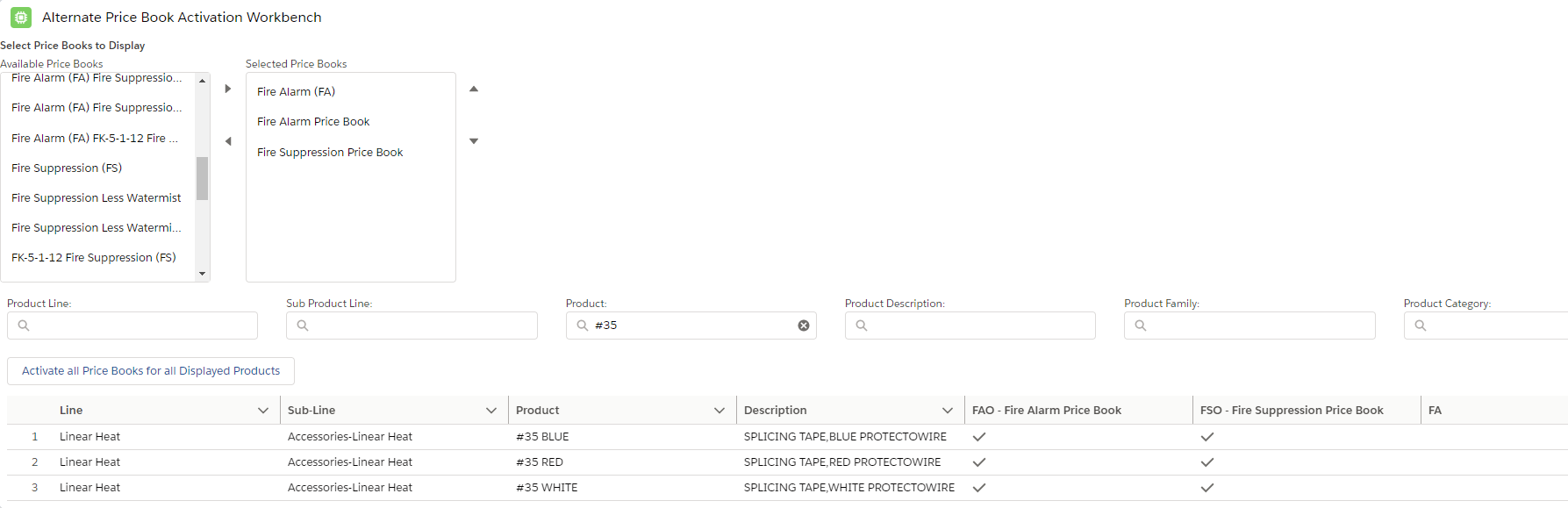This screenshot has height=508, width=1568.
Task: Select Fire Alarm (FA) FK-5-1-12 Fire option
Action: tap(95, 138)
